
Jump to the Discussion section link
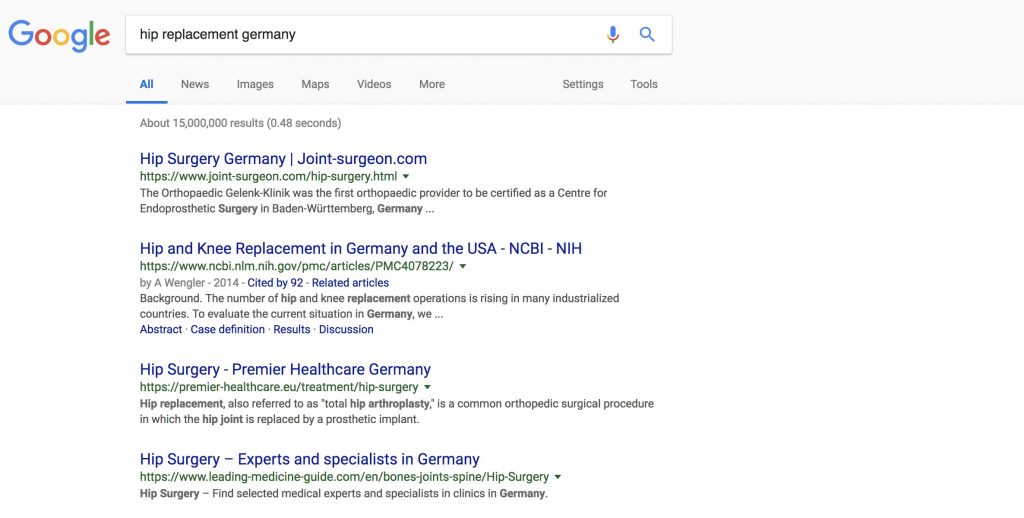tap(346, 329)
